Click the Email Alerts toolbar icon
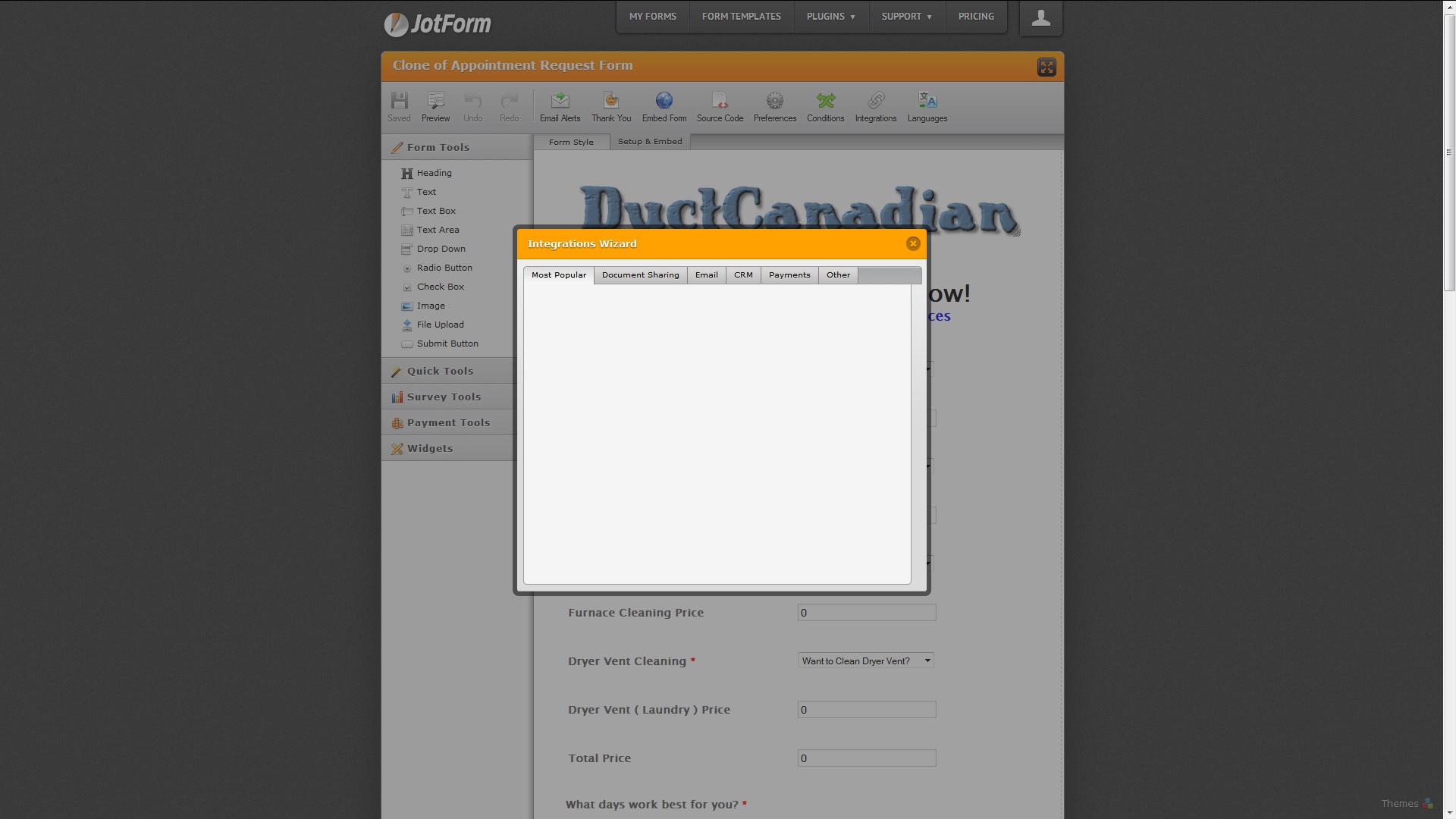 point(560,106)
